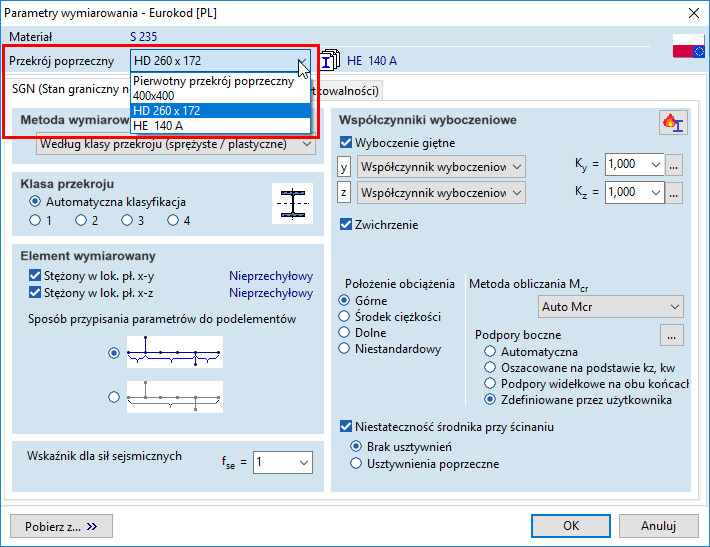710x547 pixels.
Task: Toggle the Zwichrzenie checkbox
Action: coord(346,225)
